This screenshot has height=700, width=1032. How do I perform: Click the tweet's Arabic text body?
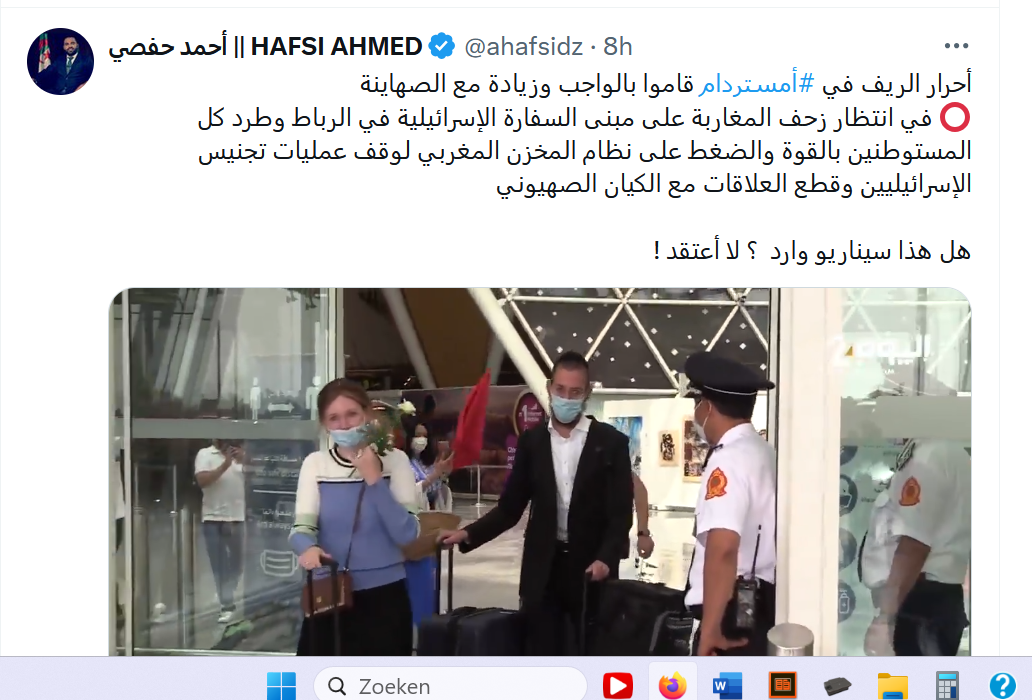click(584, 167)
